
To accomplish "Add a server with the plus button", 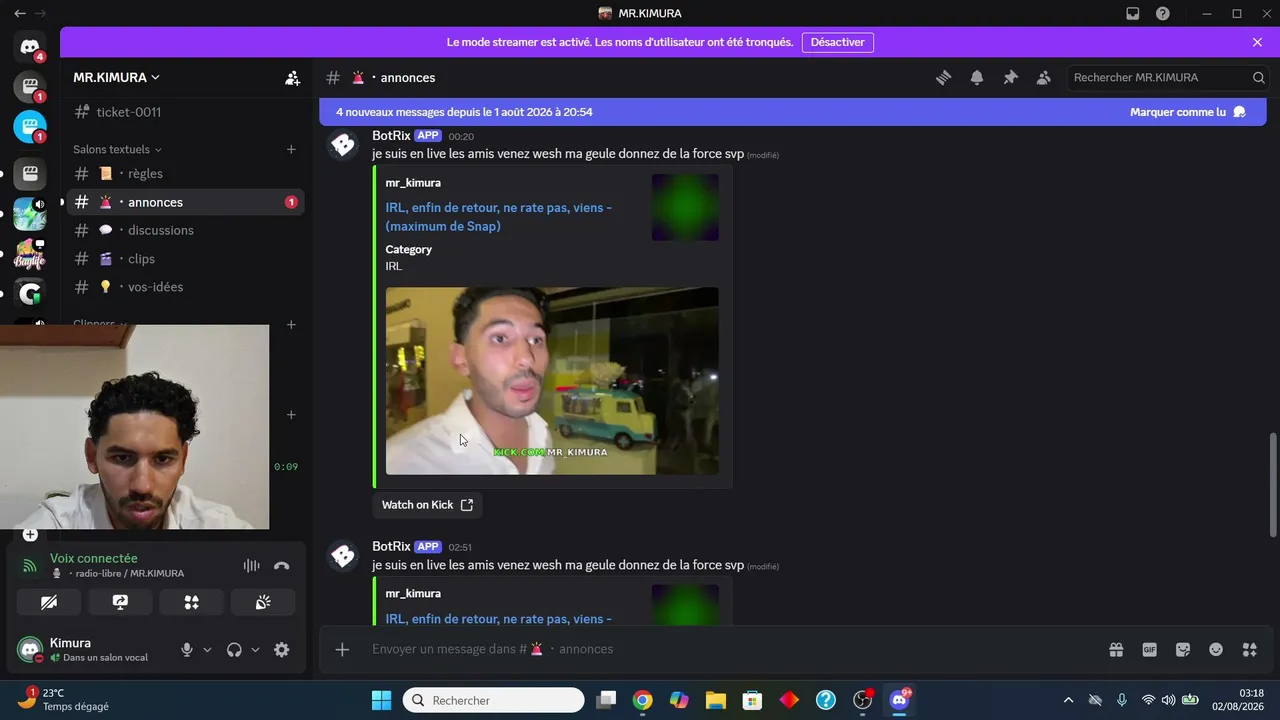I will [30, 534].
